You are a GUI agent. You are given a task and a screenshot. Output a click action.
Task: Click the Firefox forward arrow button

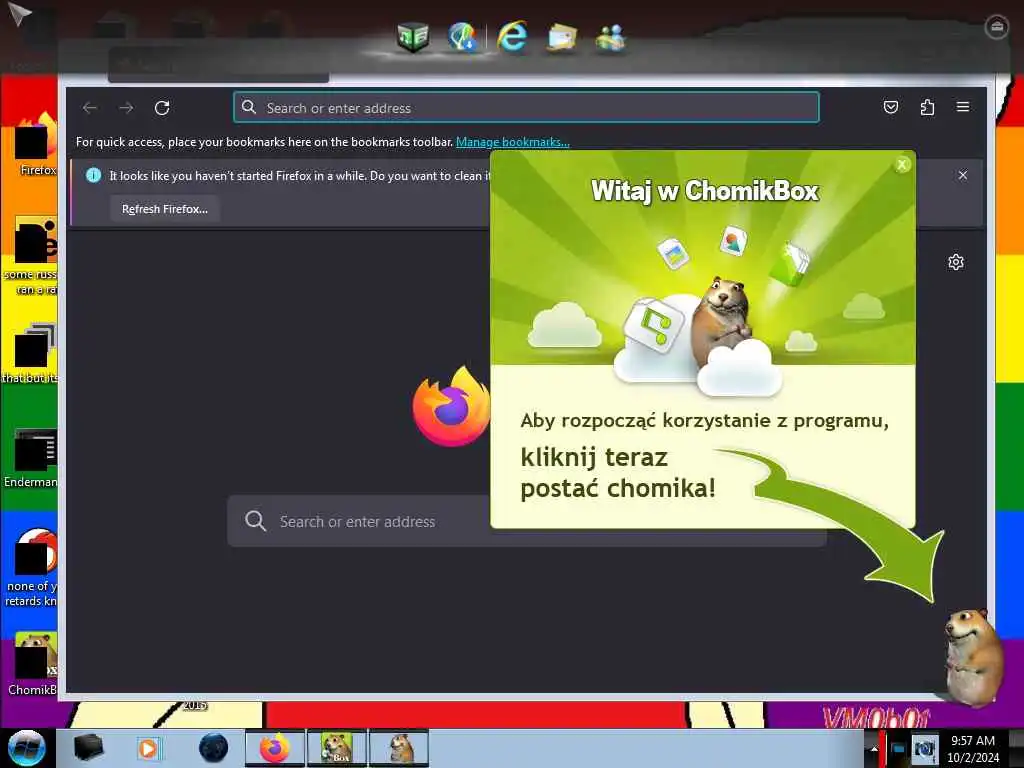(x=126, y=108)
